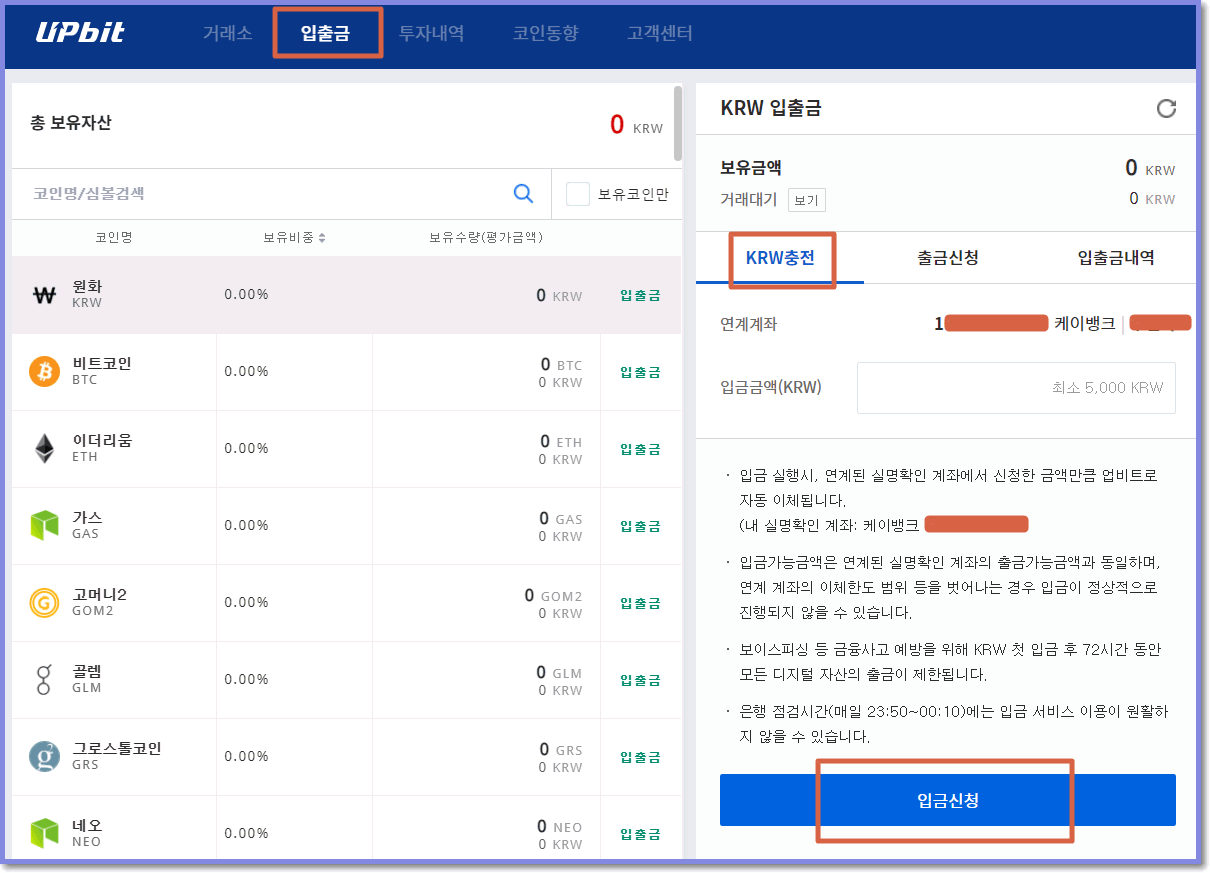Click the 네오 coin icon
This screenshot has width=1210, height=873.
44,833
